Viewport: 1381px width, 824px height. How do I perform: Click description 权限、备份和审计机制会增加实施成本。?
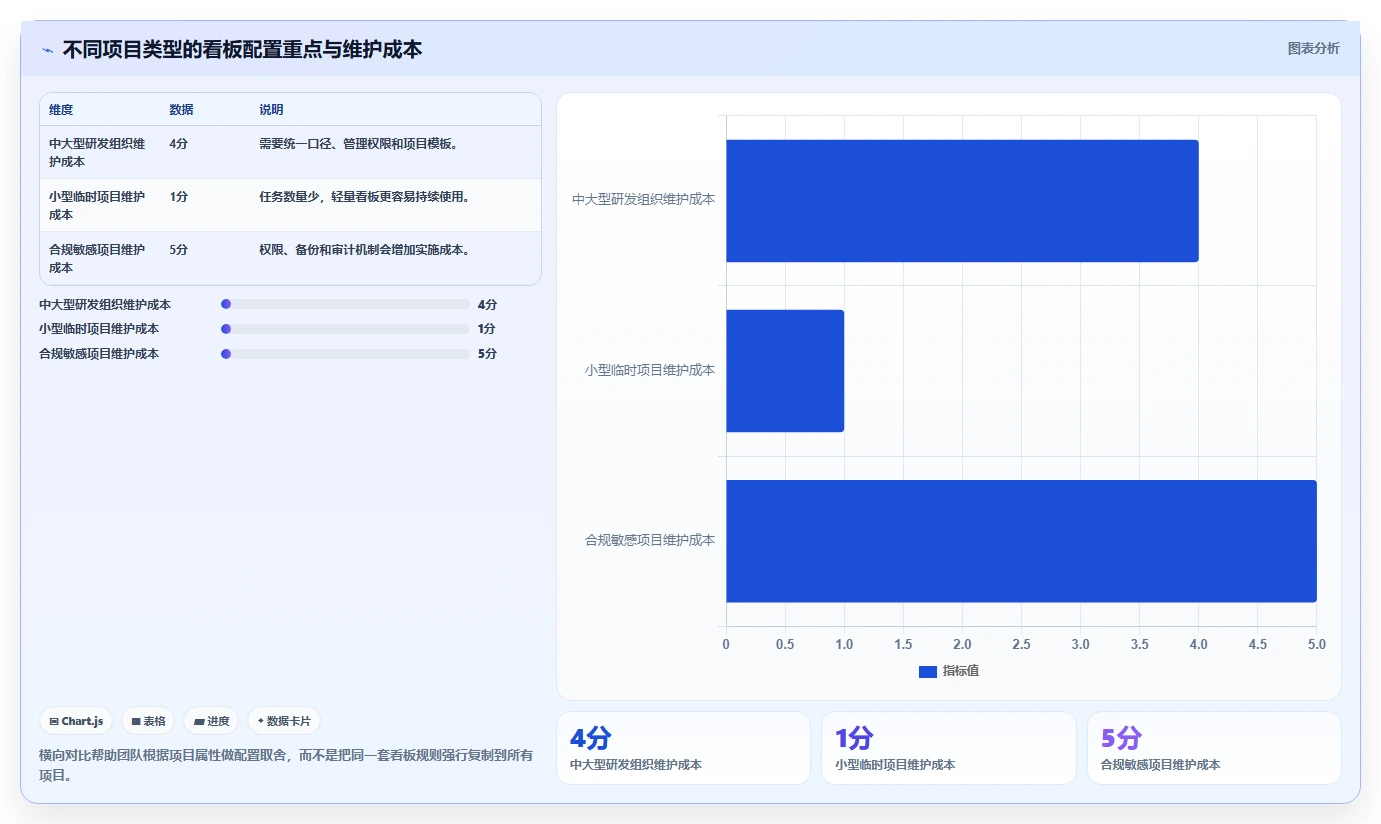364,250
